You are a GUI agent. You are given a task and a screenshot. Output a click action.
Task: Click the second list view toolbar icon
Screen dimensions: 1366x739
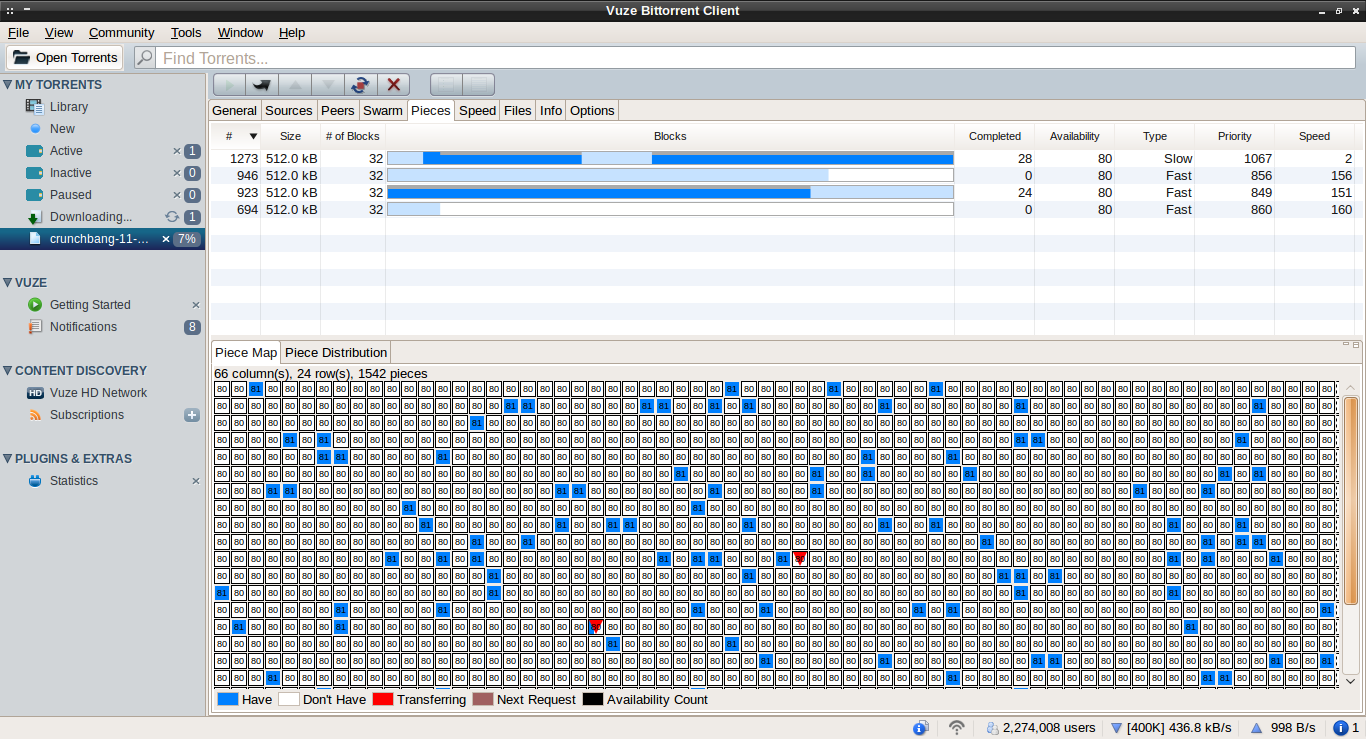point(478,85)
